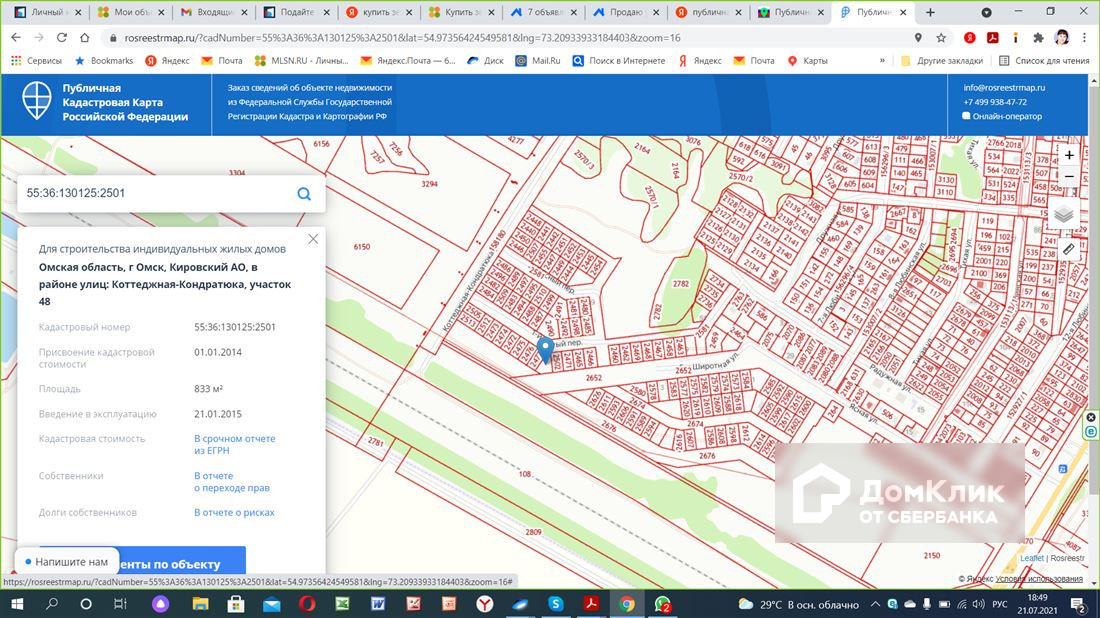This screenshot has width=1100, height=618.
Task: Zoom out the map with minus button
Action: point(1069,177)
